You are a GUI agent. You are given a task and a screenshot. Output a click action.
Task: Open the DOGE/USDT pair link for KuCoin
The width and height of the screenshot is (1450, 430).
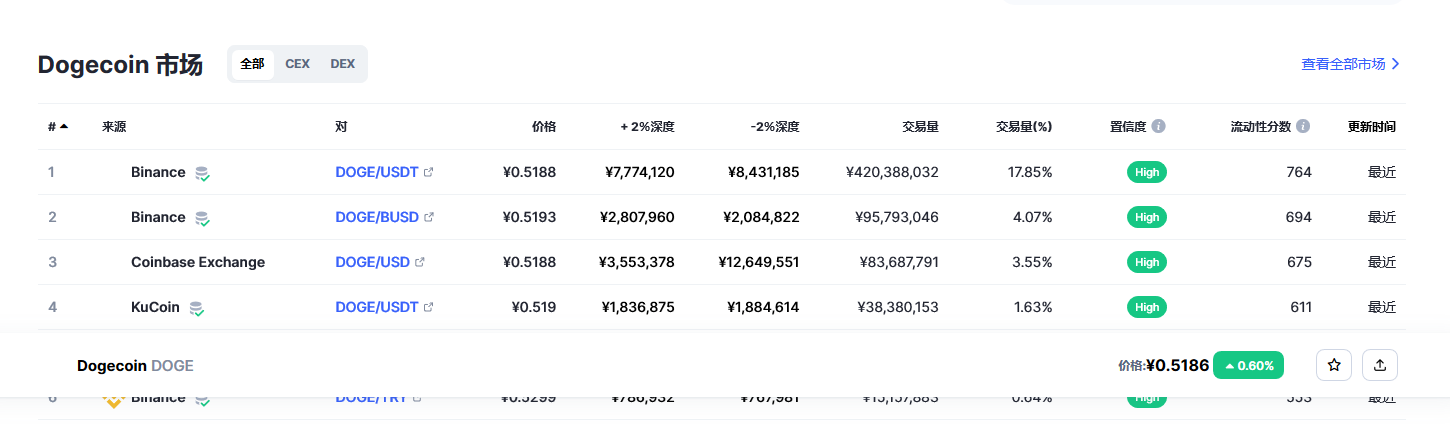click(376, 308)
